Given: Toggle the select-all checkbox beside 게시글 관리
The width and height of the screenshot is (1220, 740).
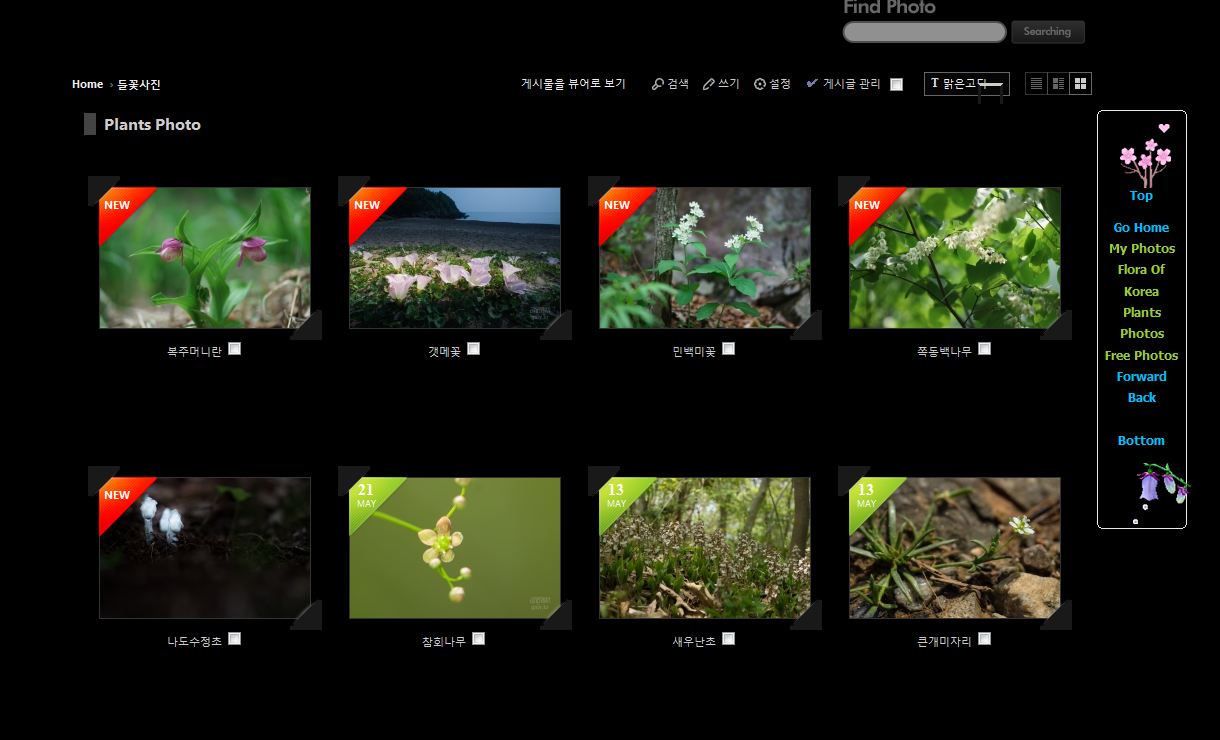Looking at the screenshot, I should (896, 85).
